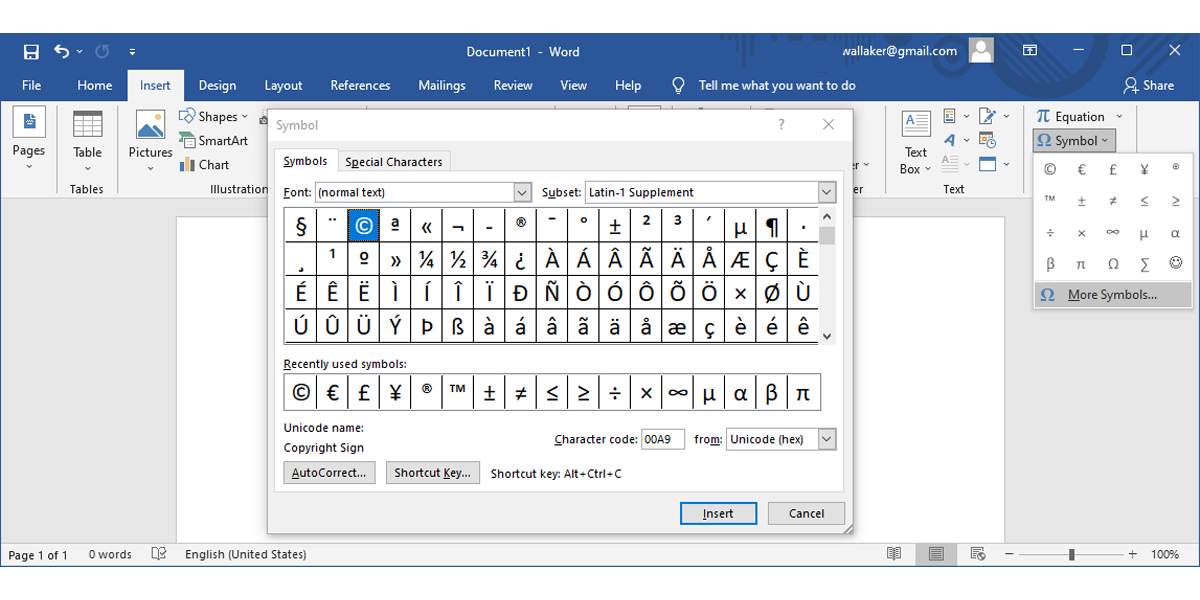1200x600 pixels.
Task: Add a WordArt element
Action: (947, 139)
